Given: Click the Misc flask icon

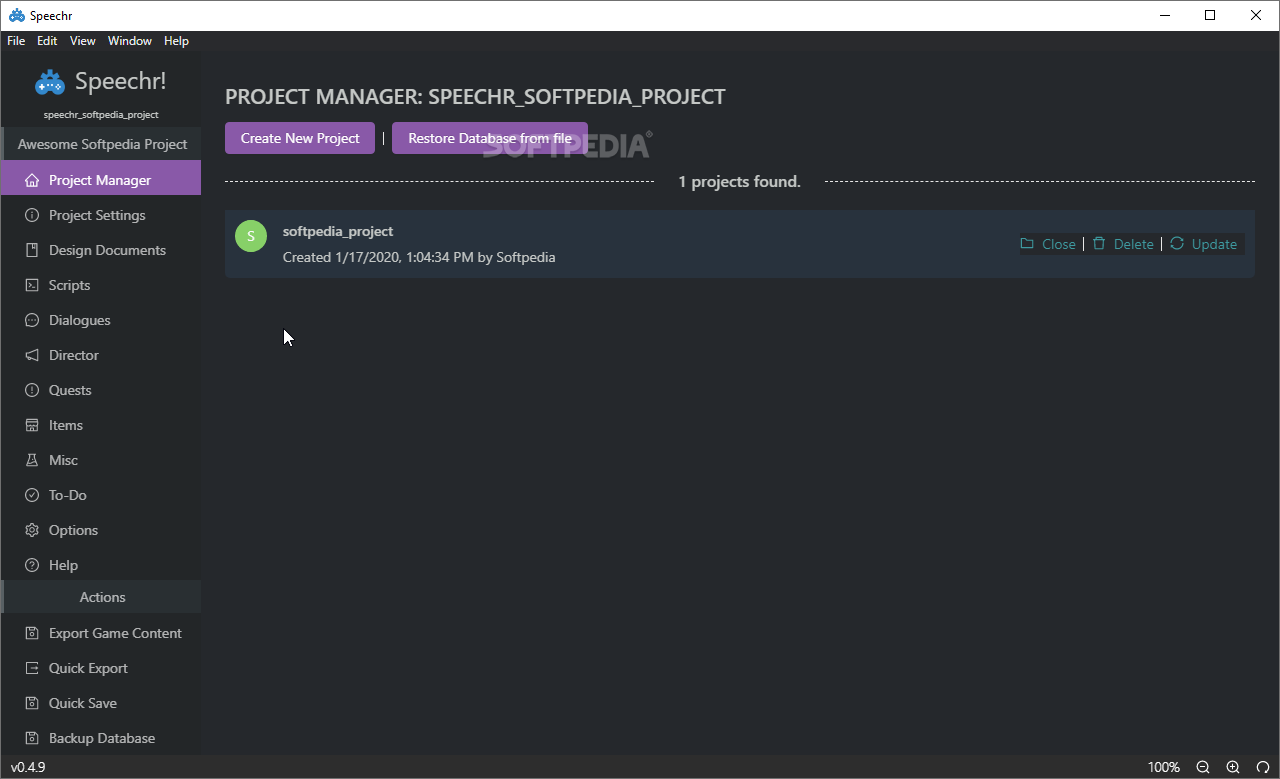Looking at the screenshot, I should pyautogui.click(x=32, y=460).
